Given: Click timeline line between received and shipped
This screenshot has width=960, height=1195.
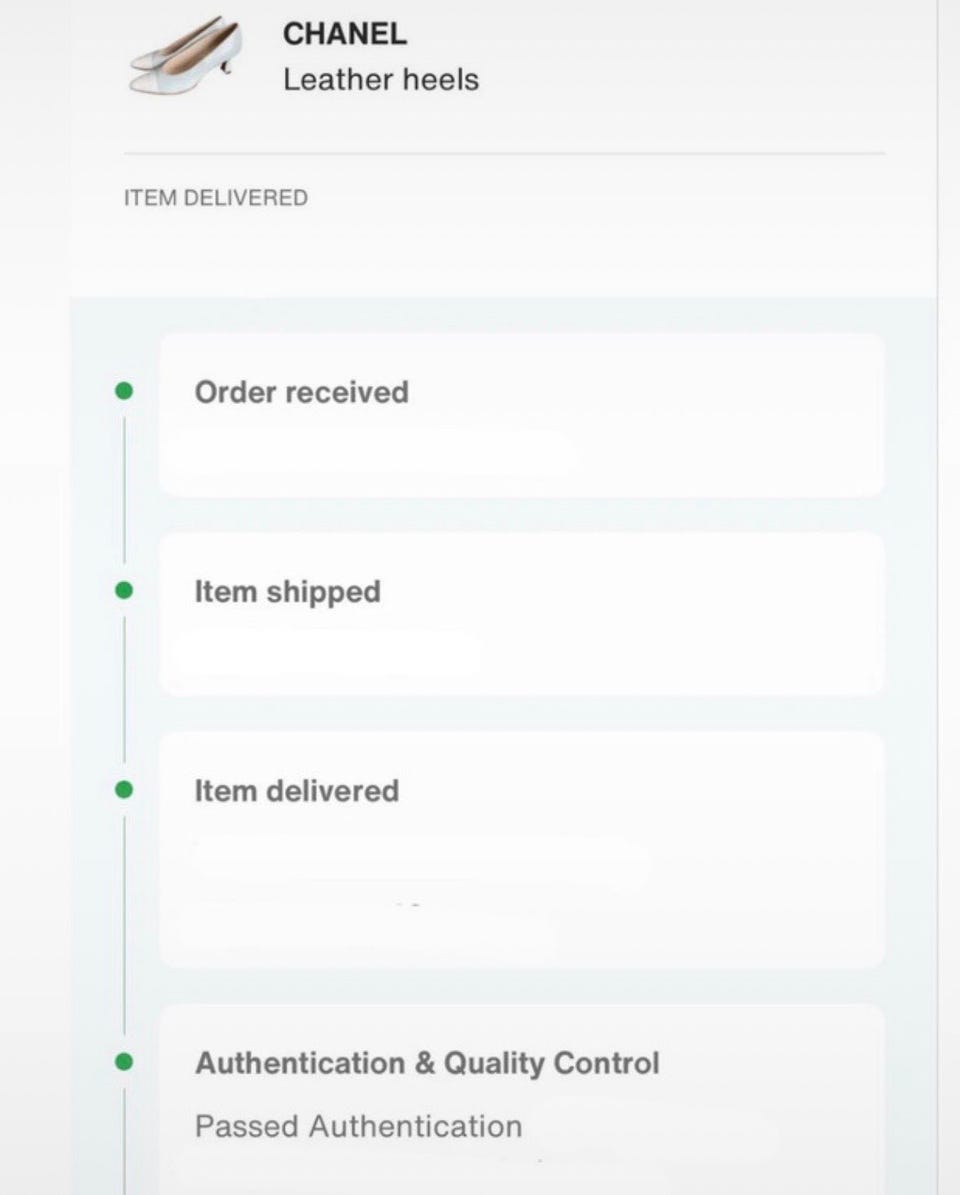Looking at the screenshot, I should tap(124, 489).
